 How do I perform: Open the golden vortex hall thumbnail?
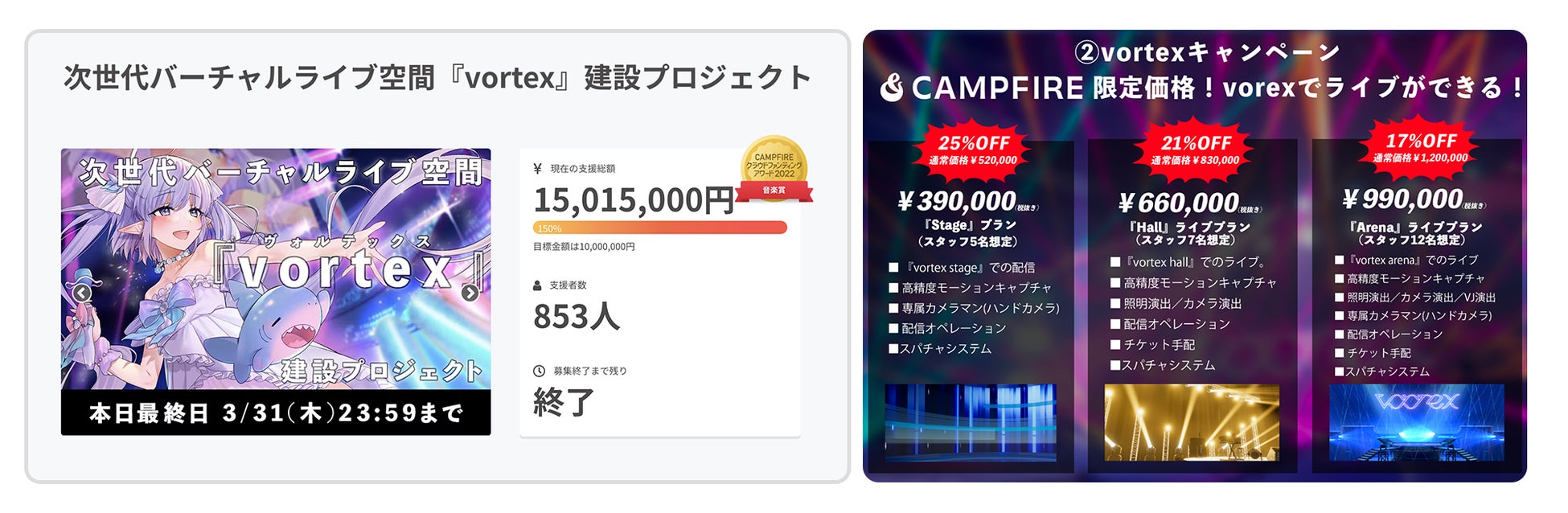(x=1191, y=422)
